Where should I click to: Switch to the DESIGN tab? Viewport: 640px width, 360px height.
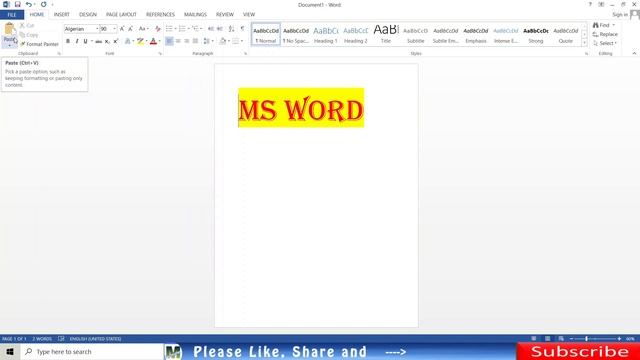coord(88,15)
